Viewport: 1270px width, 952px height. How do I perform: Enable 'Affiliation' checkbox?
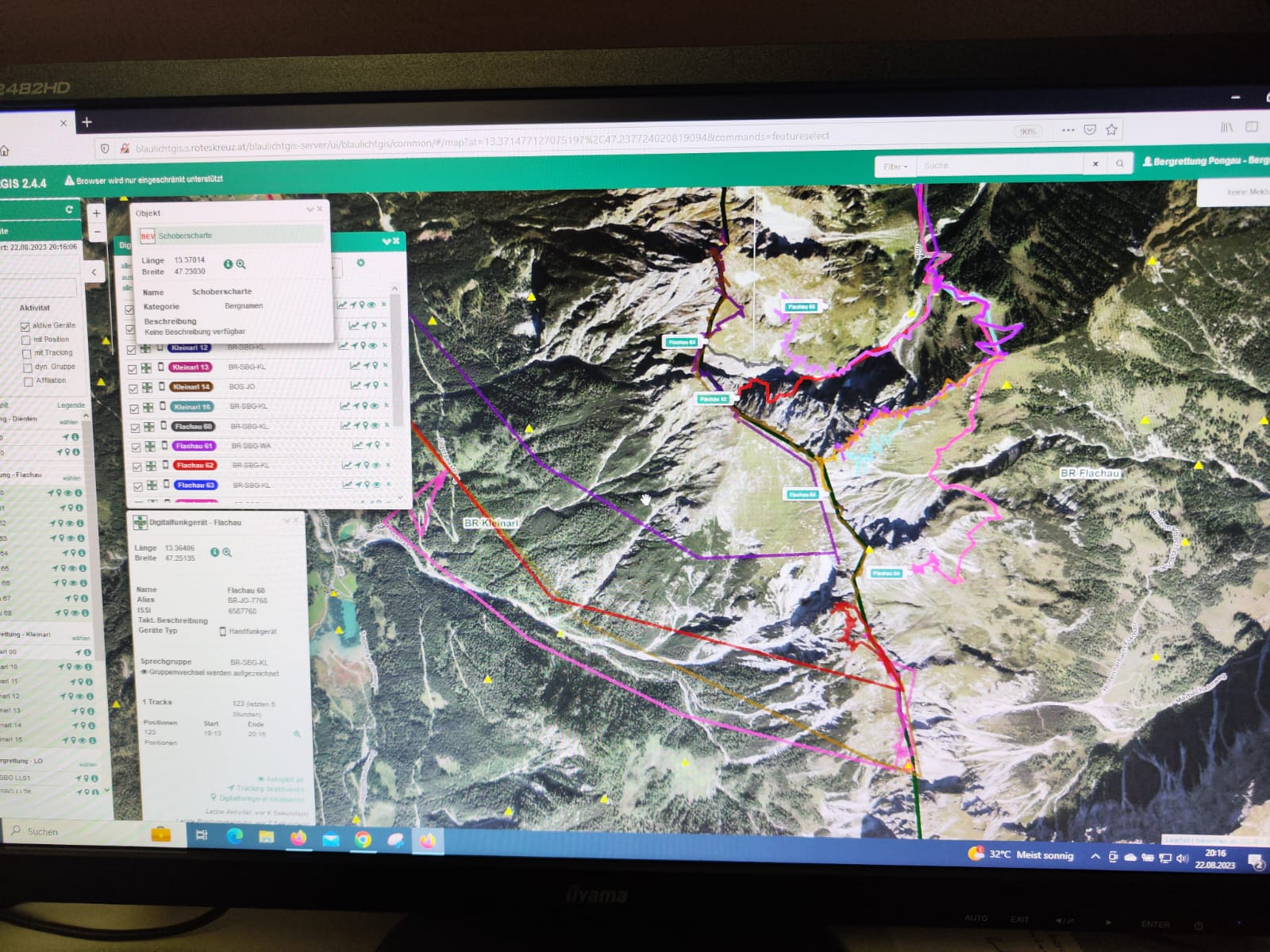pos(29,382)
